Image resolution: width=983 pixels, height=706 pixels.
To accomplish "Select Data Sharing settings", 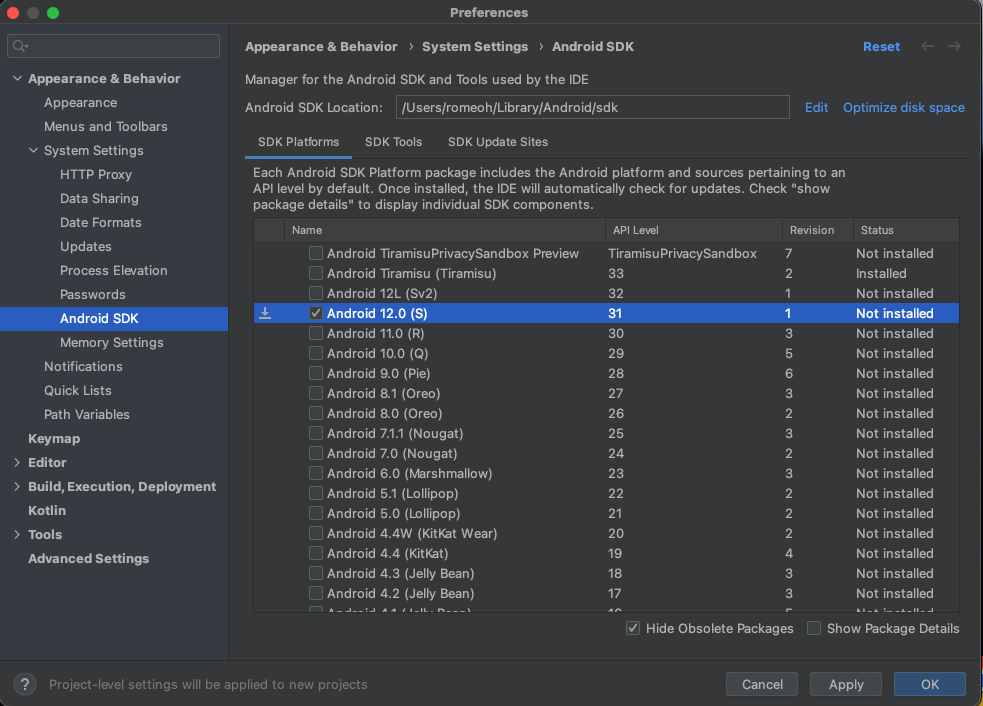I will pos(99,198).
